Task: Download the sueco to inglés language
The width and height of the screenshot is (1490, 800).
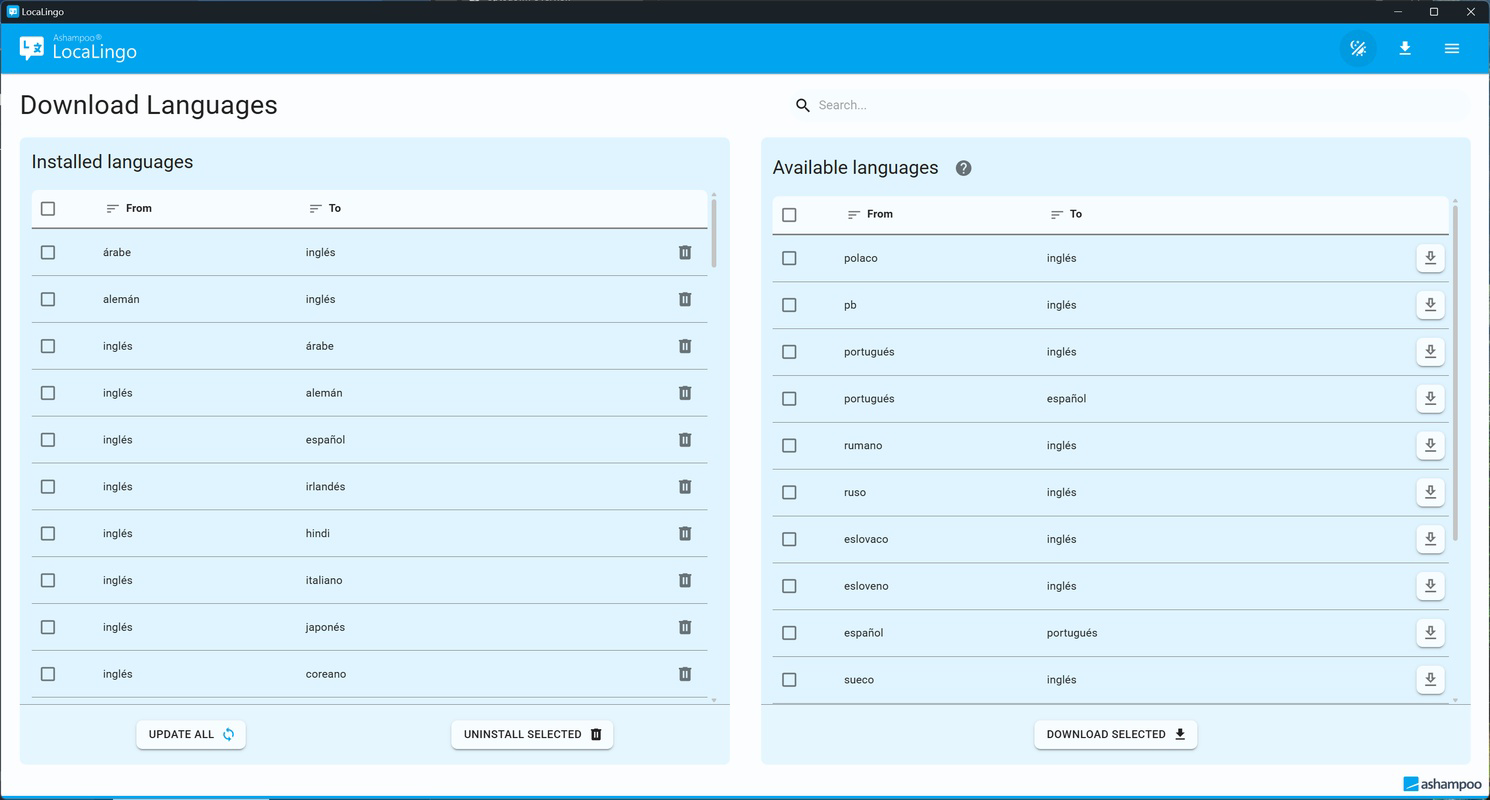Action: (x=1430, y=680)
